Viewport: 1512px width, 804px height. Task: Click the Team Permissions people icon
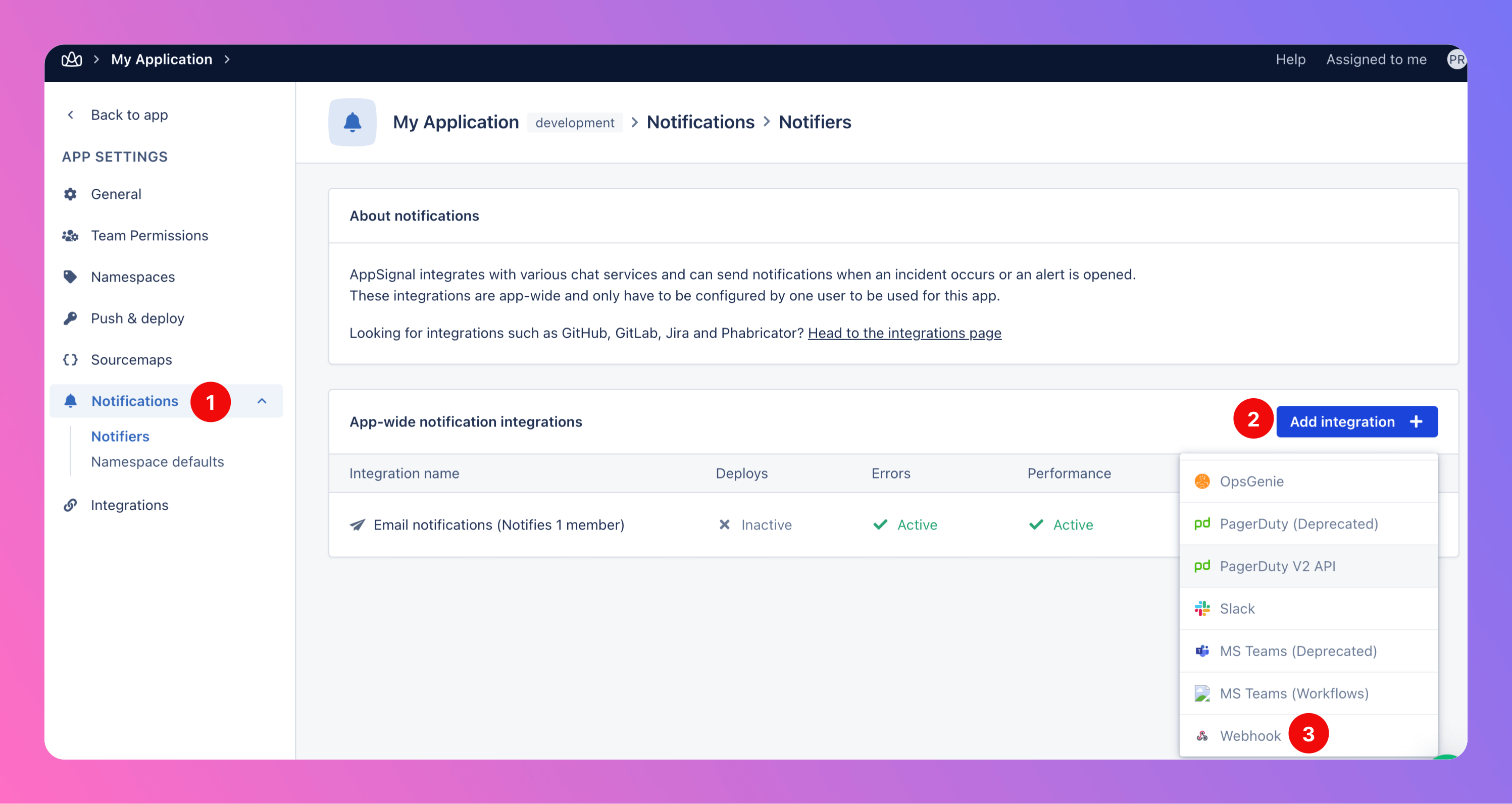[x=70, y=236]
